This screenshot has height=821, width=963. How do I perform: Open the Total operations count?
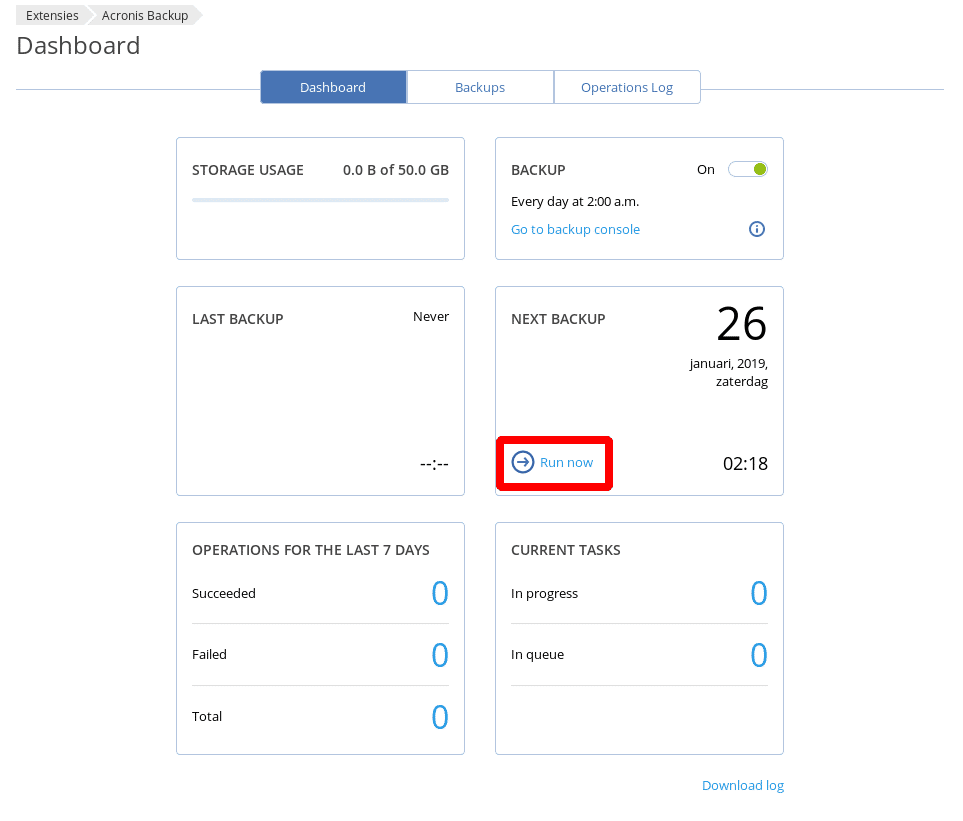(440, 717)
